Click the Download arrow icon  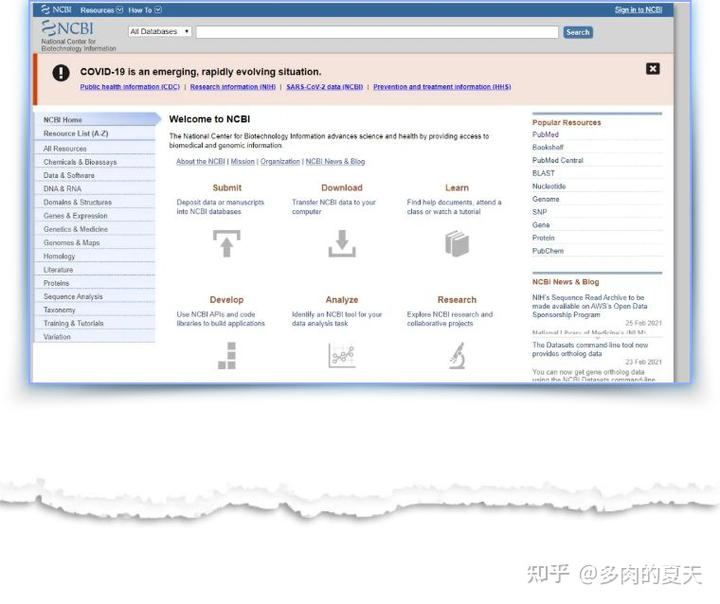(342, 243)
